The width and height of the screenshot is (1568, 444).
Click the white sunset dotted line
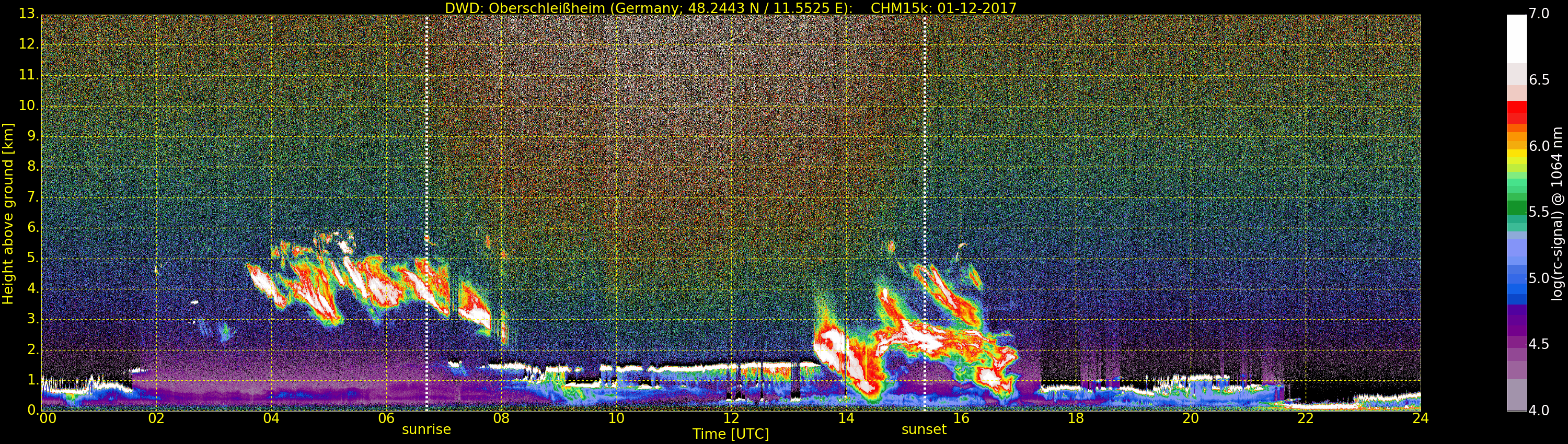(x=924, y=212)
